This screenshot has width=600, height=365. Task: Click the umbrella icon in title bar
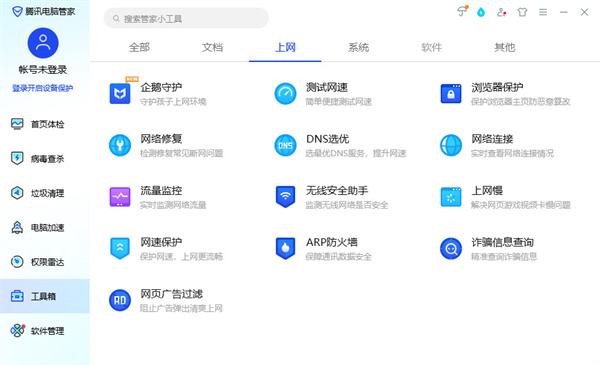pyautogui.click(x=462, y=11)
